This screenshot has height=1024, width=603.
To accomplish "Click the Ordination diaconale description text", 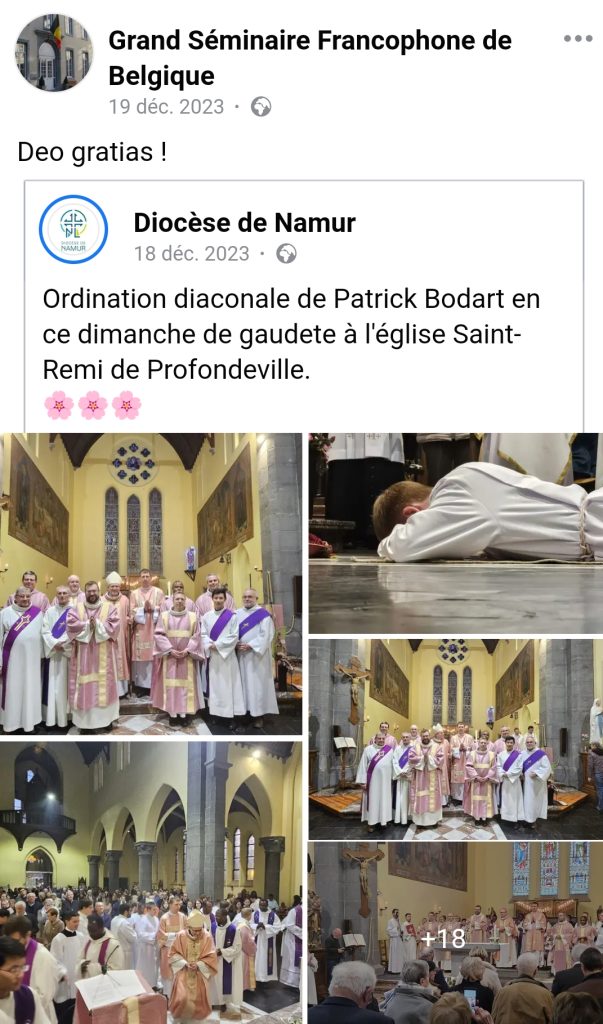I will pos(291,334).
